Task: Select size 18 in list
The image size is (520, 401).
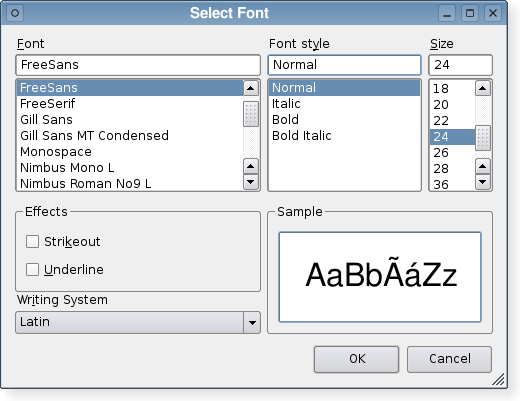Action: point(452,88)
